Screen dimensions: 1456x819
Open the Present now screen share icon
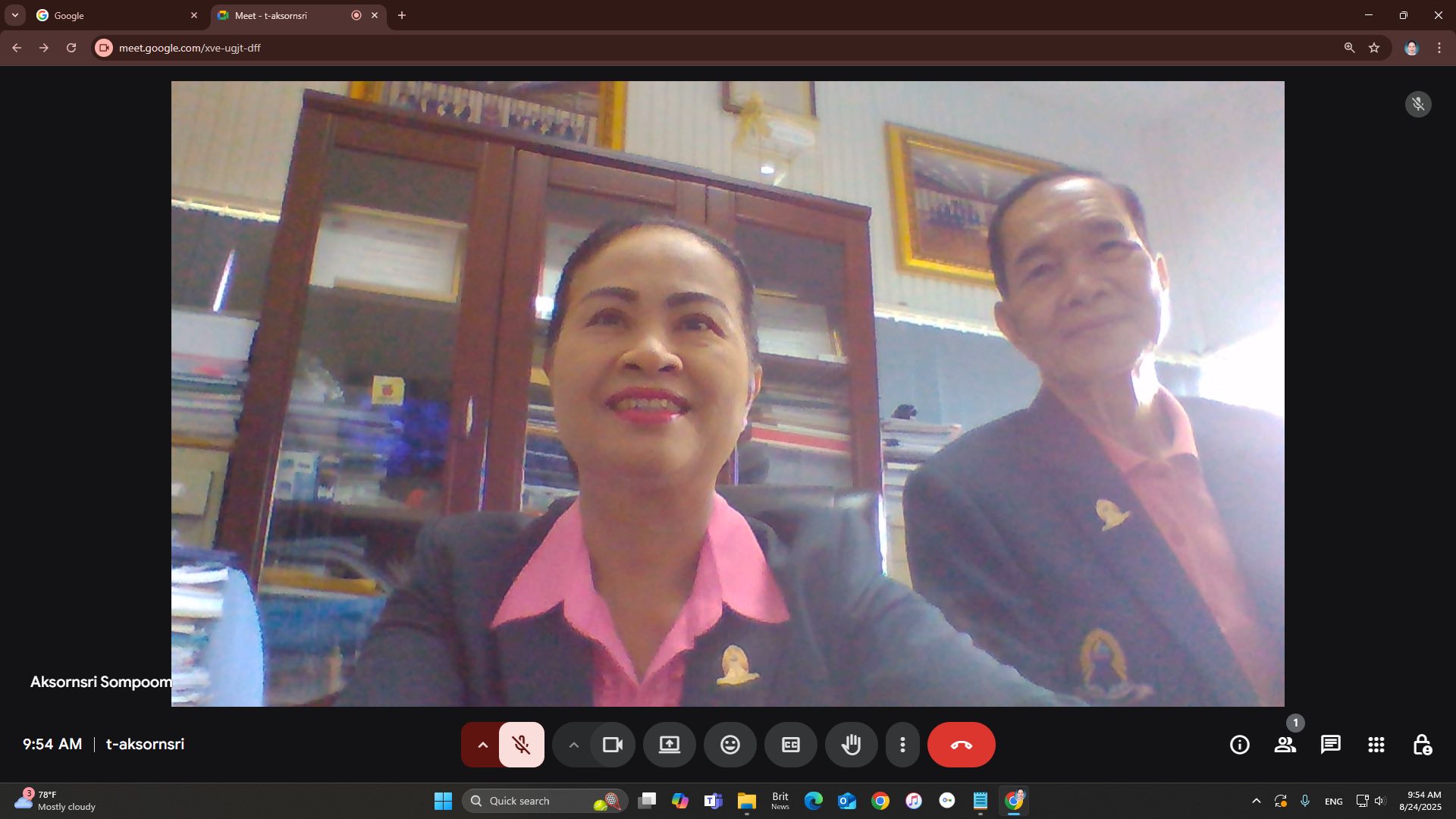(669, 745)
